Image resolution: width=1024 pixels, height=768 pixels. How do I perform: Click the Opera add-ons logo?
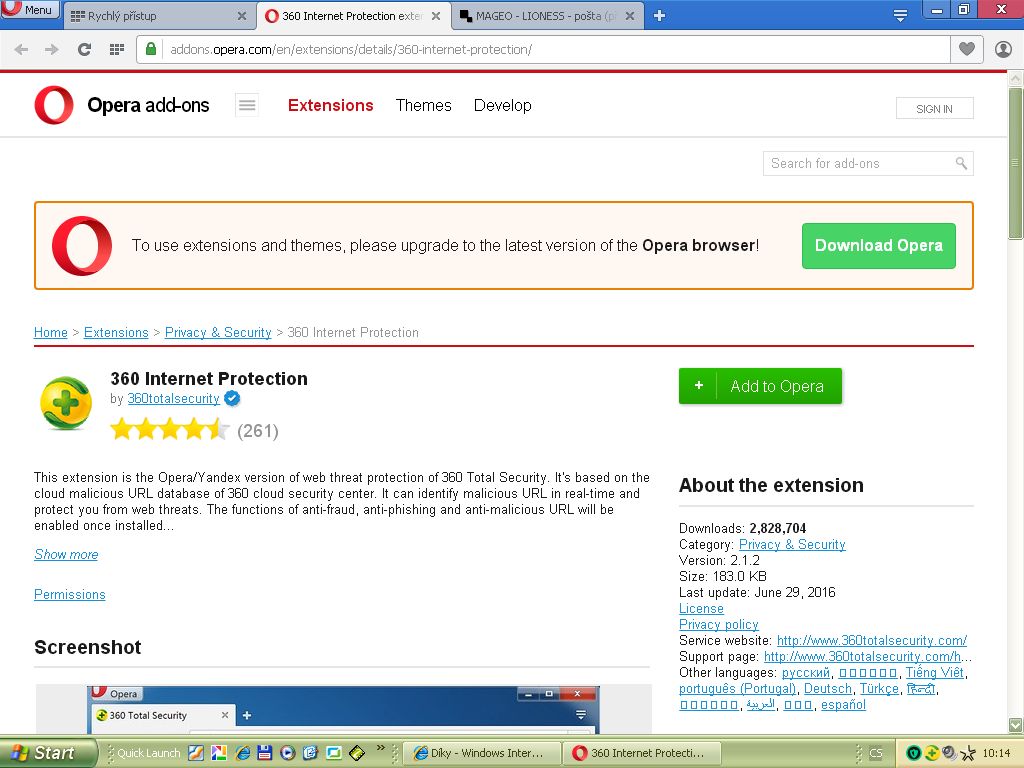(x=122, y=105)
